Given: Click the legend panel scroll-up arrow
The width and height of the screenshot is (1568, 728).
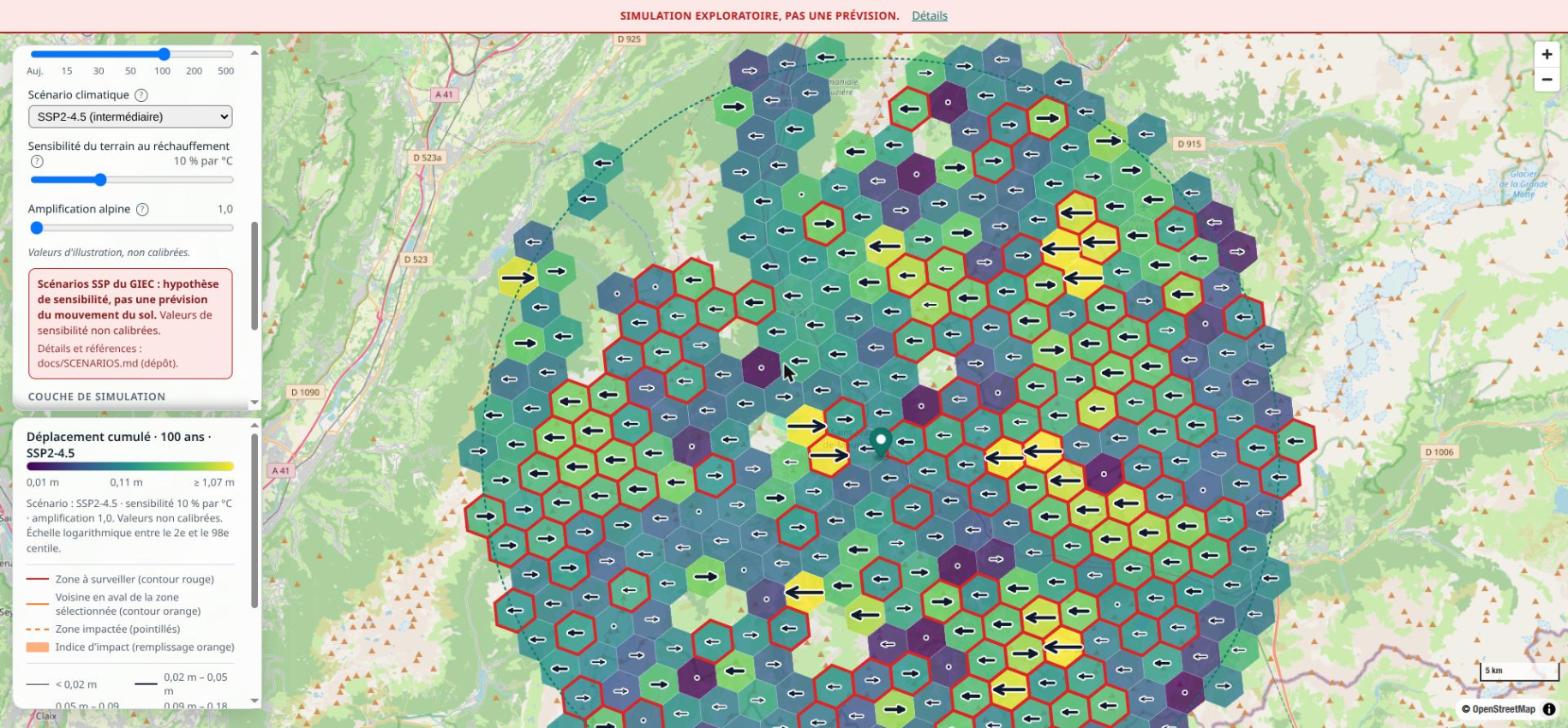Looking at the screenshot, I should pos(254,426).
